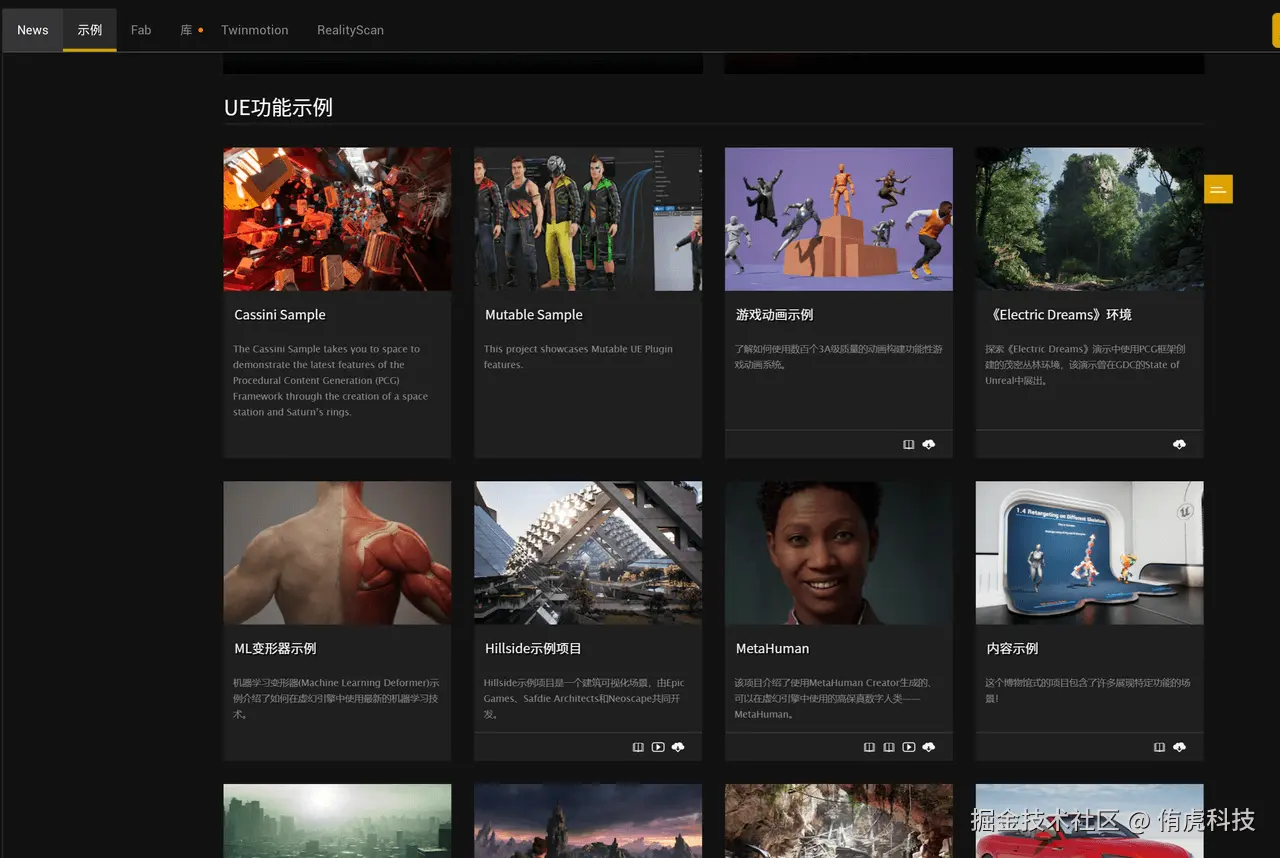Click the 游戏动画示例 card title
This screenshot has width=1280, height=858.
(x=775, y=315)
